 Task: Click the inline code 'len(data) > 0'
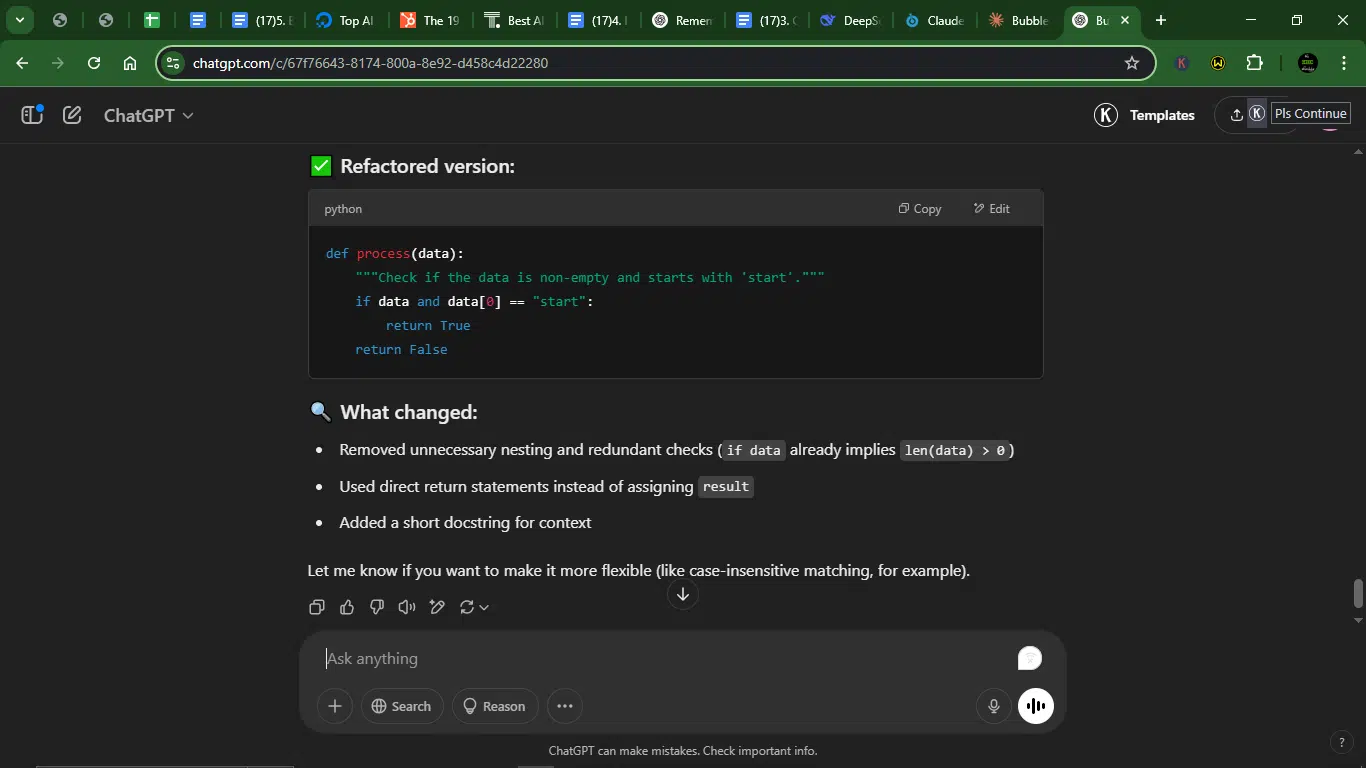tap(955, 450)
